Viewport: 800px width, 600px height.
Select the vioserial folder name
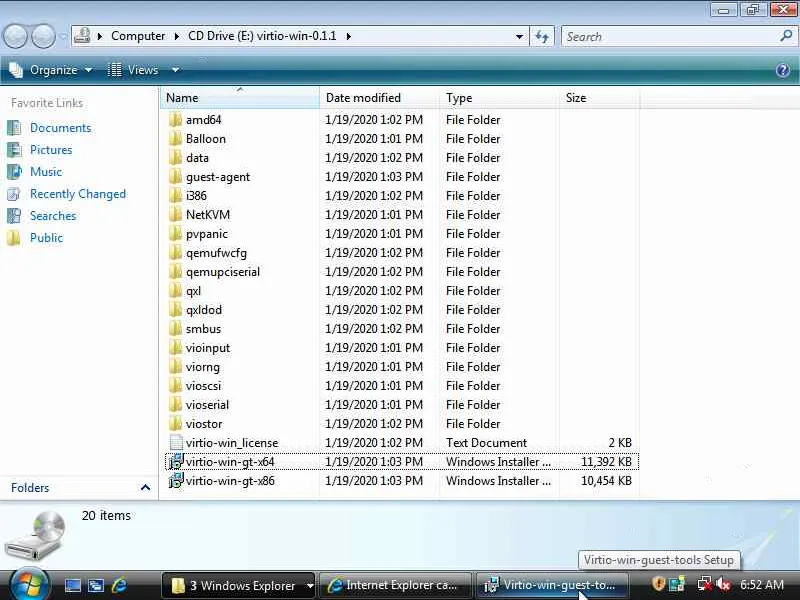pyautogui.click(x=207, y=405)
